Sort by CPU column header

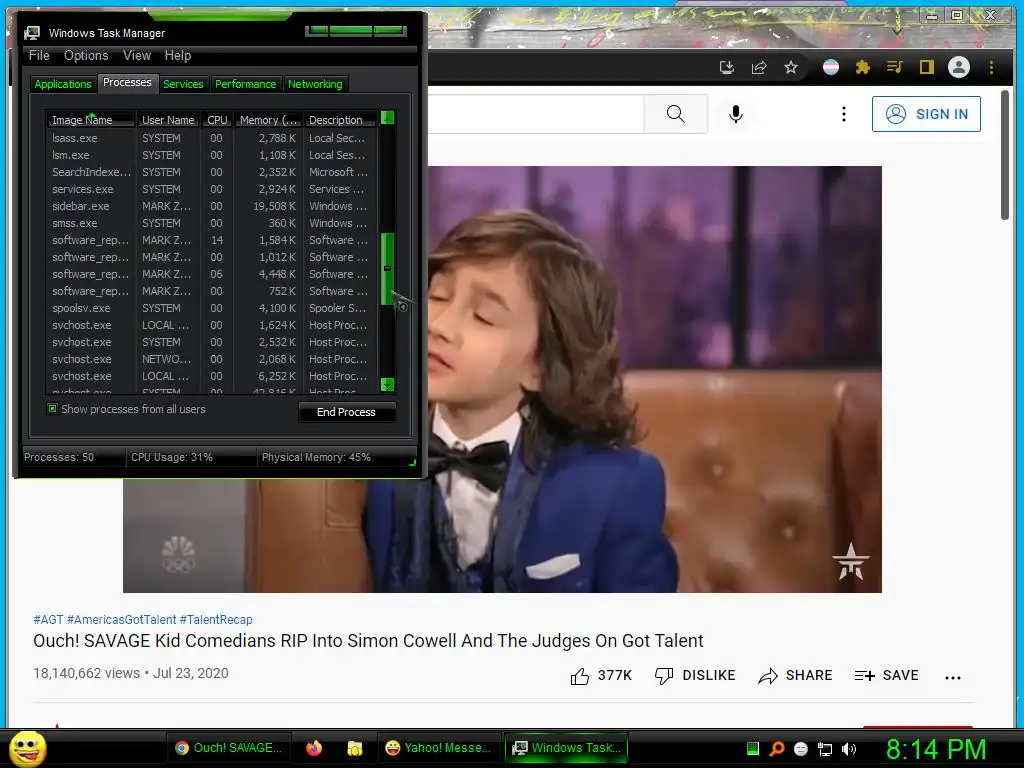point(217,120)
